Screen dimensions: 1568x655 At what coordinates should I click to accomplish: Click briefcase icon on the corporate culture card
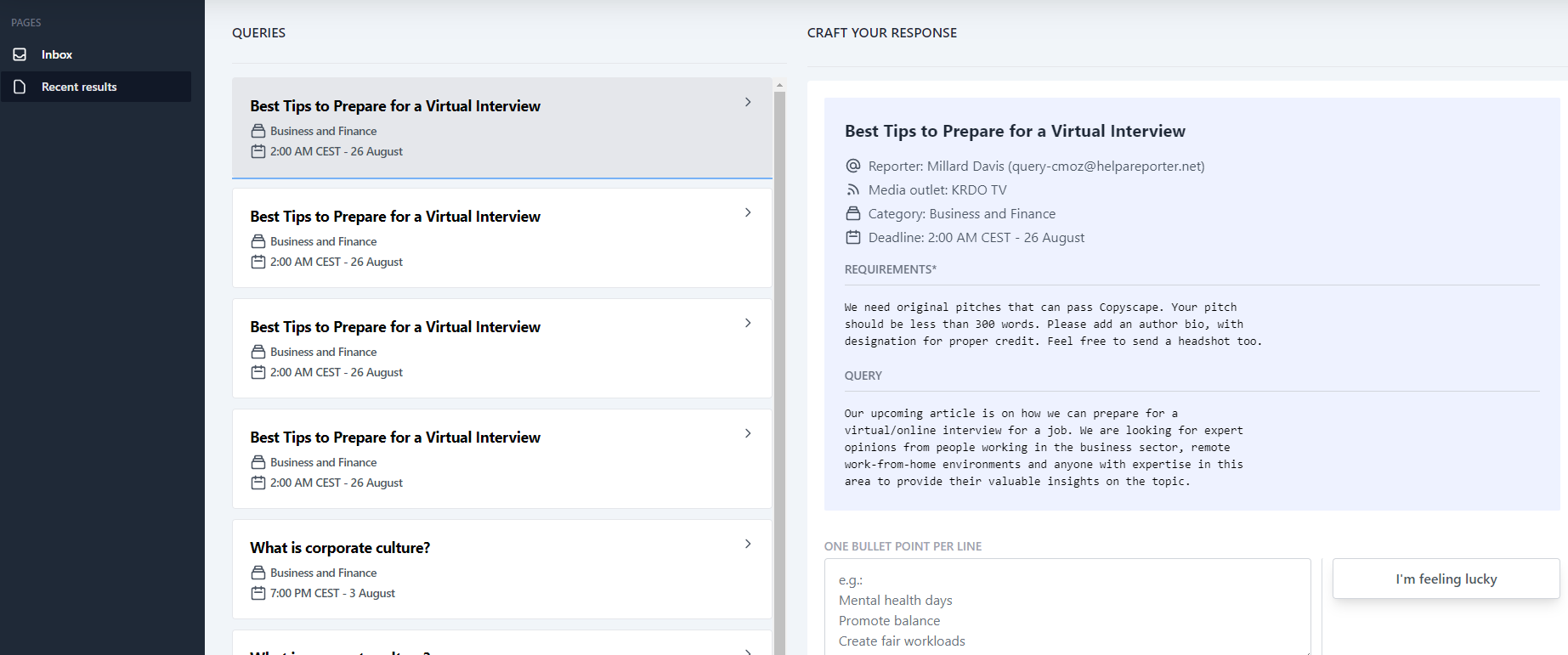[258, 573]
